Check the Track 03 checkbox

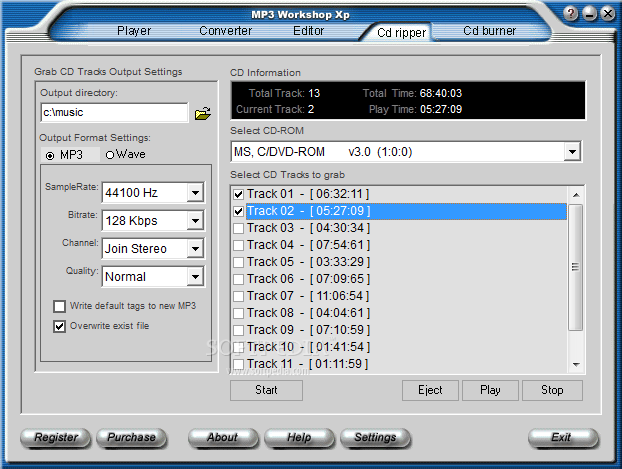[x=238, y=229]
